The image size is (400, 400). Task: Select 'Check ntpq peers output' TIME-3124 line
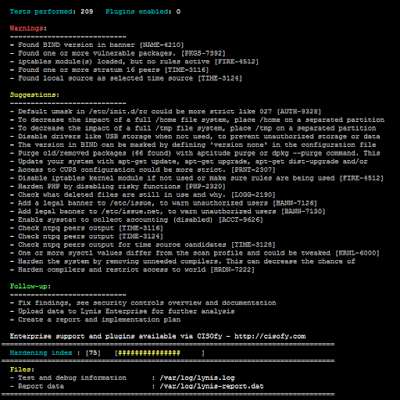point(87,236)
